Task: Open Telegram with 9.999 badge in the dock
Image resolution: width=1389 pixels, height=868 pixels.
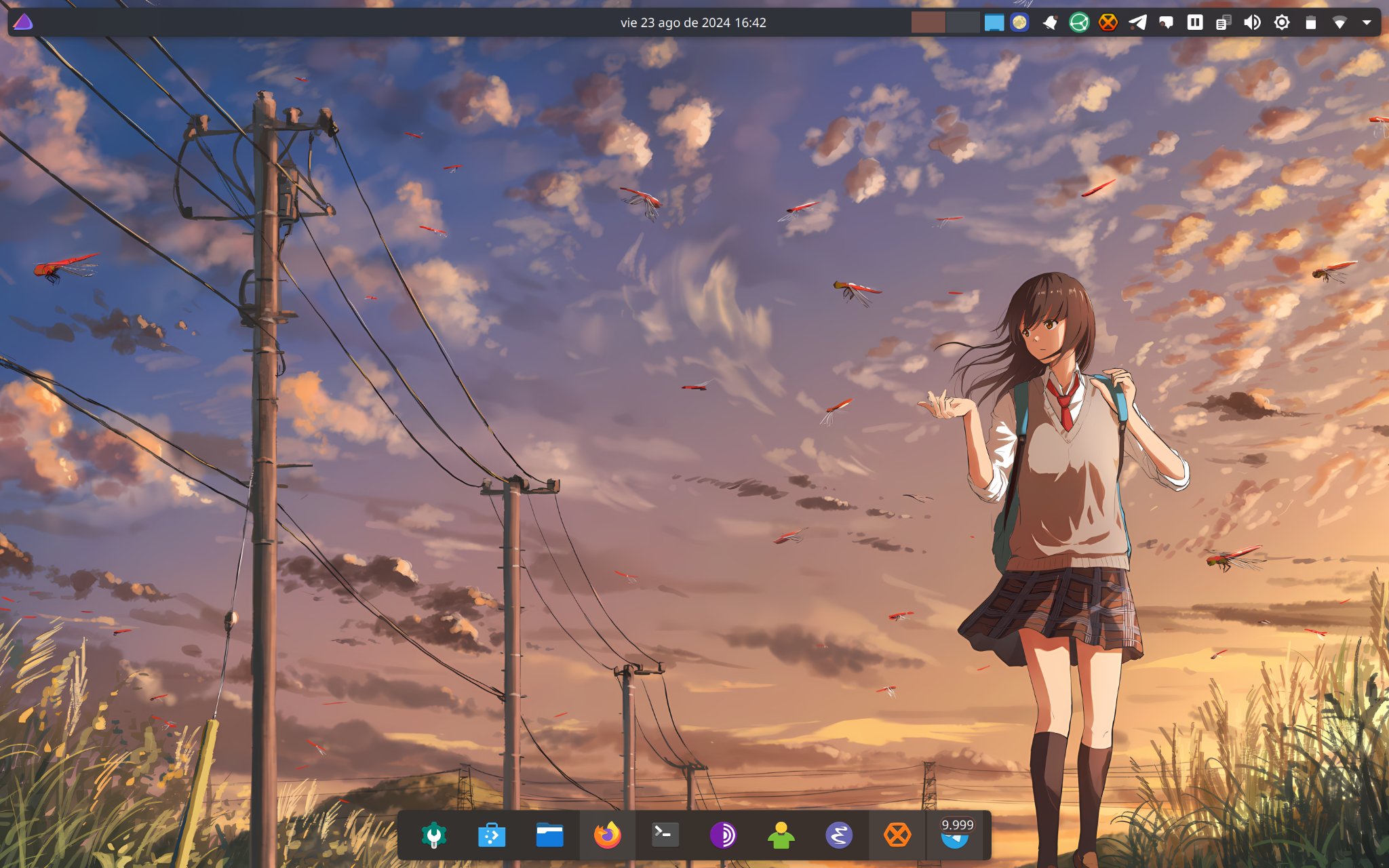Action: (x=956, y=835)
